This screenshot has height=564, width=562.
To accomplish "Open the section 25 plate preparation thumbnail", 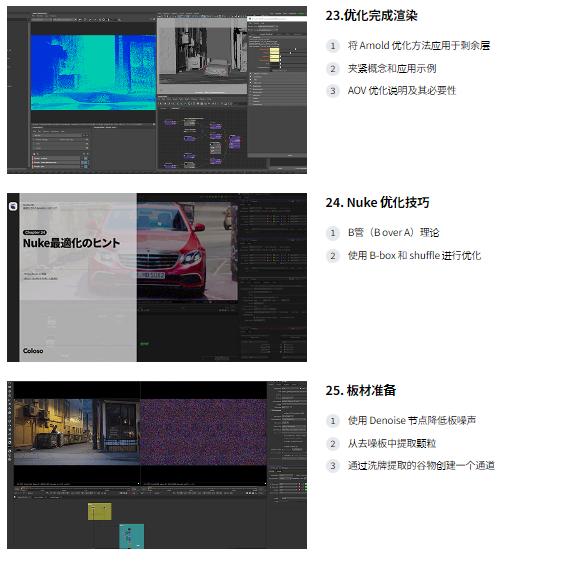I will (157, 465).
